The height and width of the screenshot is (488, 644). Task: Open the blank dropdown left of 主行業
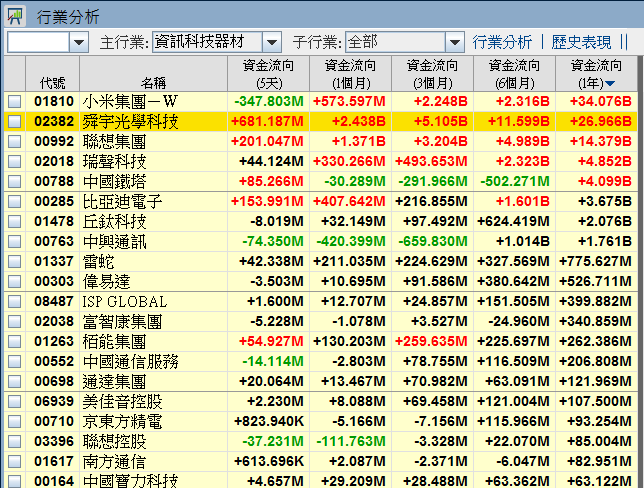pos(79,42)
